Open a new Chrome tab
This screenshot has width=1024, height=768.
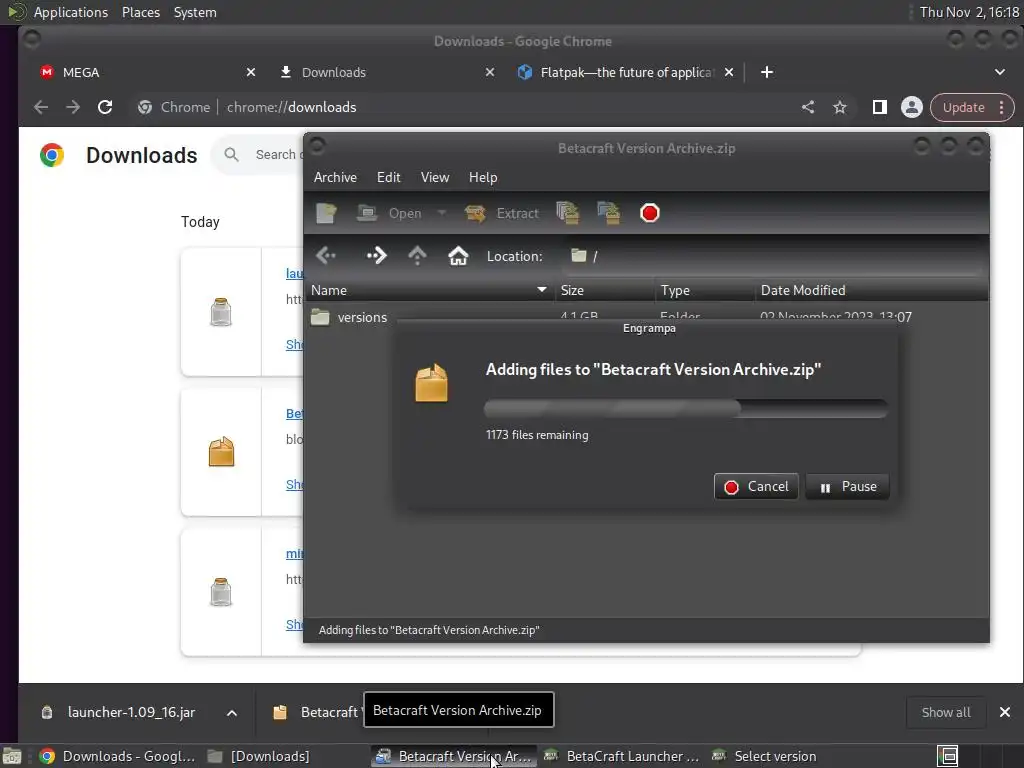click(x=767, y=72)
